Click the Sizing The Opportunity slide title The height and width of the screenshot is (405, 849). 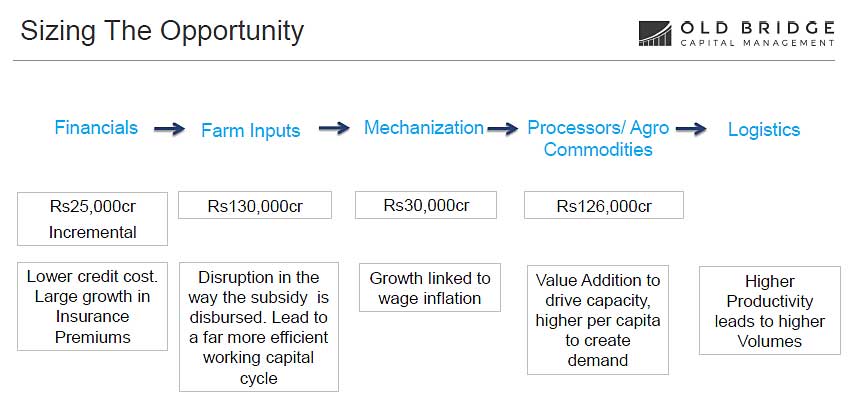pos(162,31)
